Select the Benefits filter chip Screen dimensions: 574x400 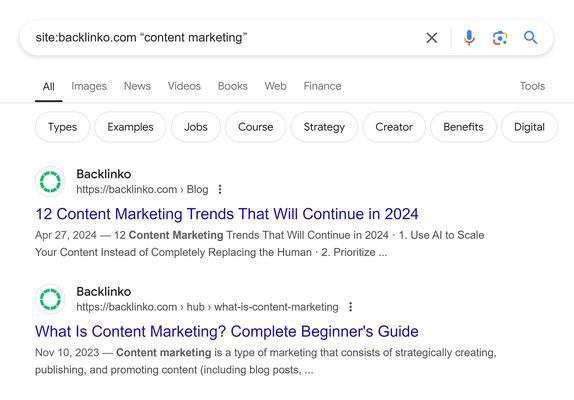[x=463, y=127]
